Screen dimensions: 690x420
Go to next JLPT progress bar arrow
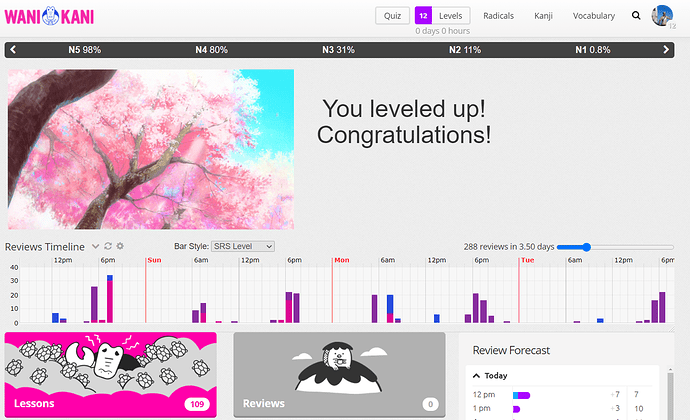[x=666, y=50]
